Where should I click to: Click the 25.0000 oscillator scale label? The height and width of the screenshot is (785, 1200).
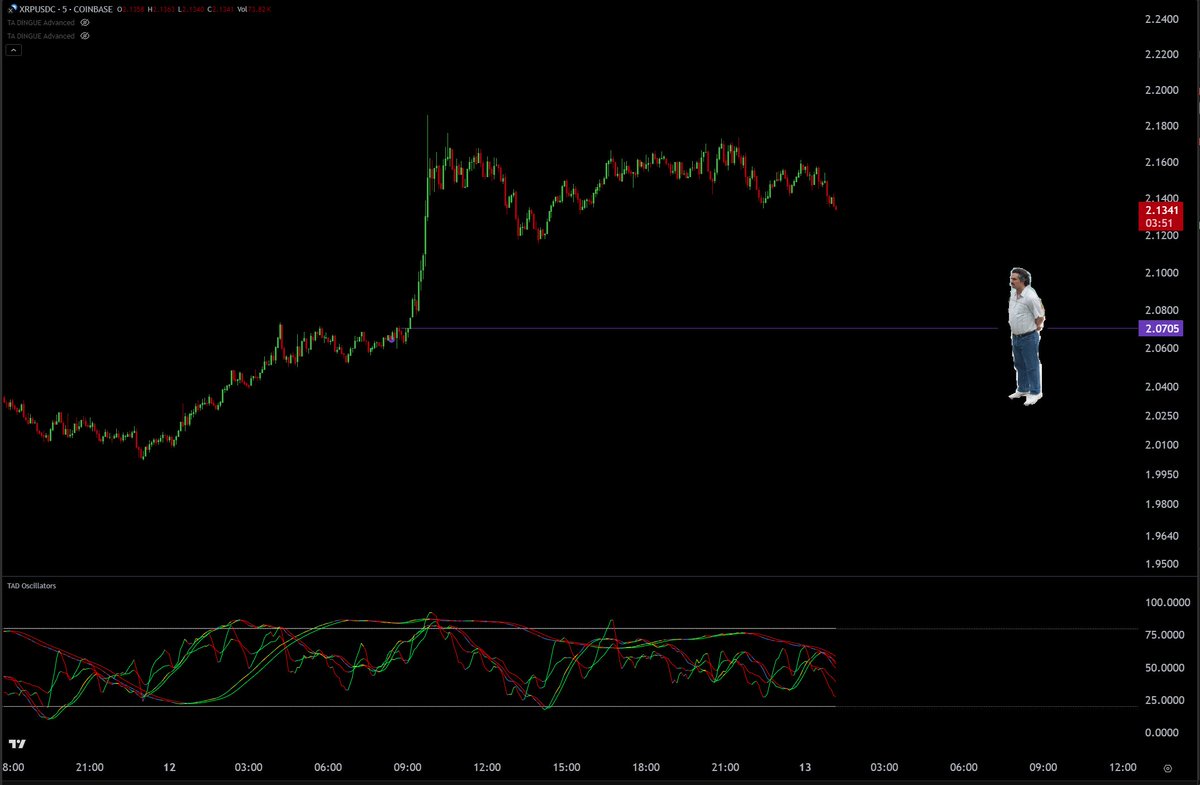pyautogui.click(x=1163, y=699)
